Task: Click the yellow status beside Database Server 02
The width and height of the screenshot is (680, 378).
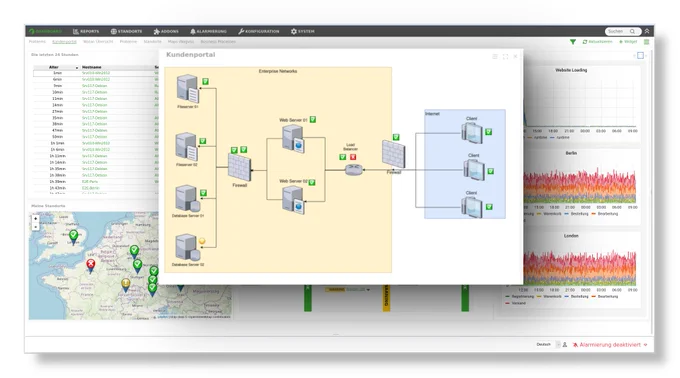Action: [202, 241]
